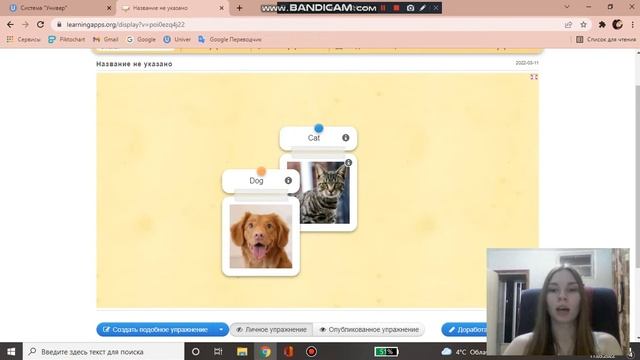Open Task View on taskbar

(x=218, y=351)
